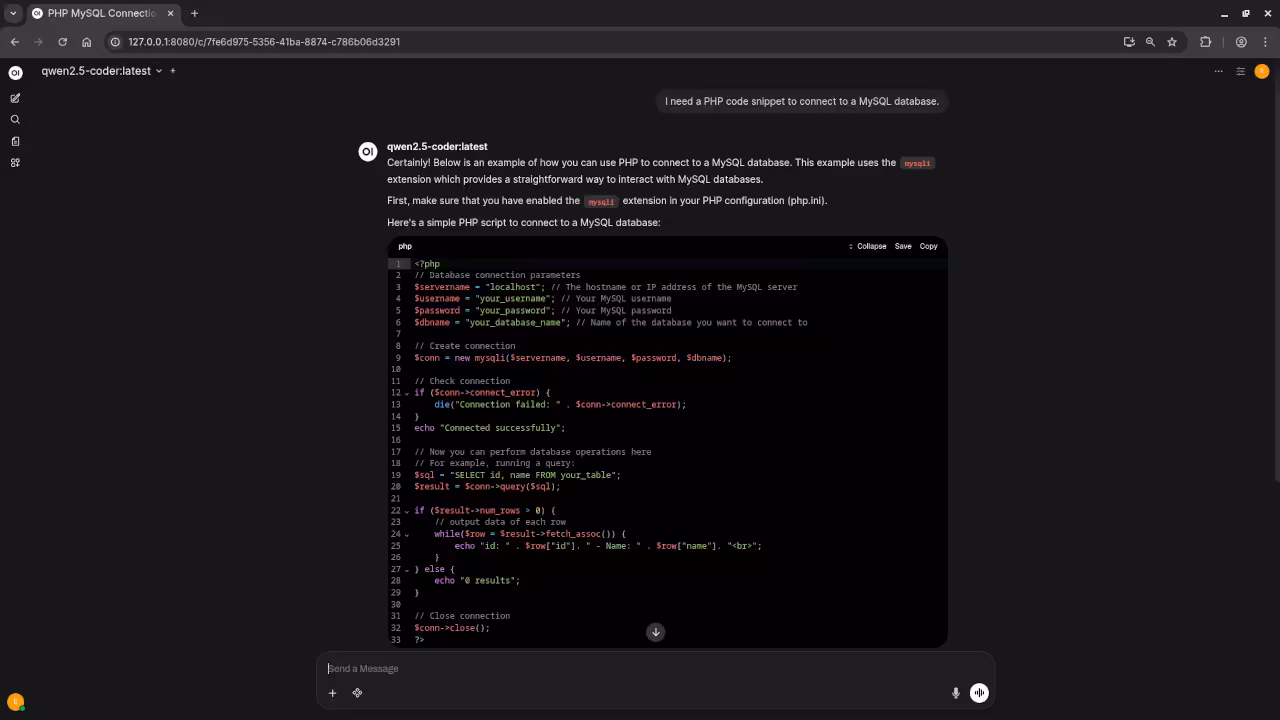Save the code block with the Save button

click(902, 246)
